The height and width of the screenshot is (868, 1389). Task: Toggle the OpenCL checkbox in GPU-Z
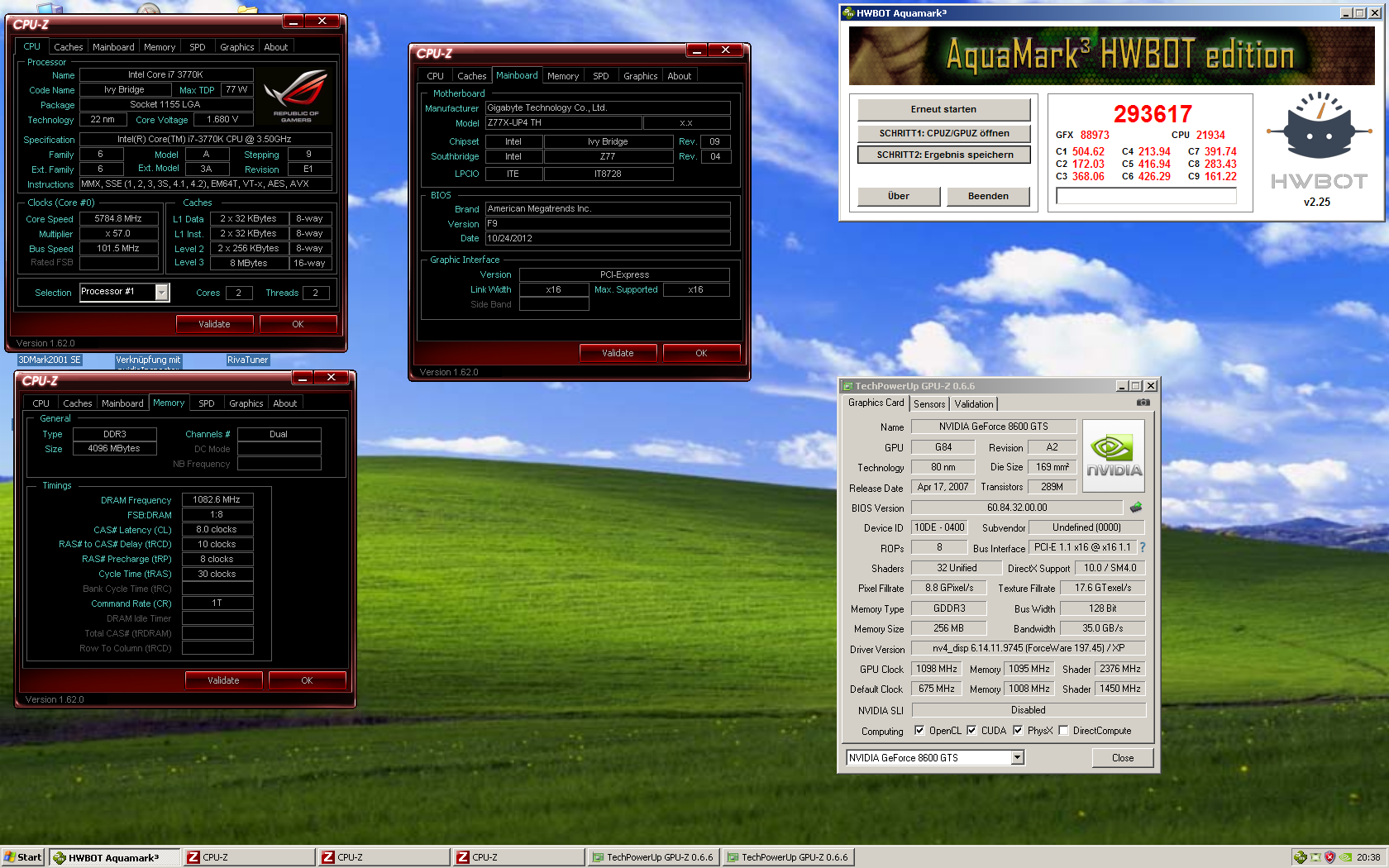(x=919, y=730)
